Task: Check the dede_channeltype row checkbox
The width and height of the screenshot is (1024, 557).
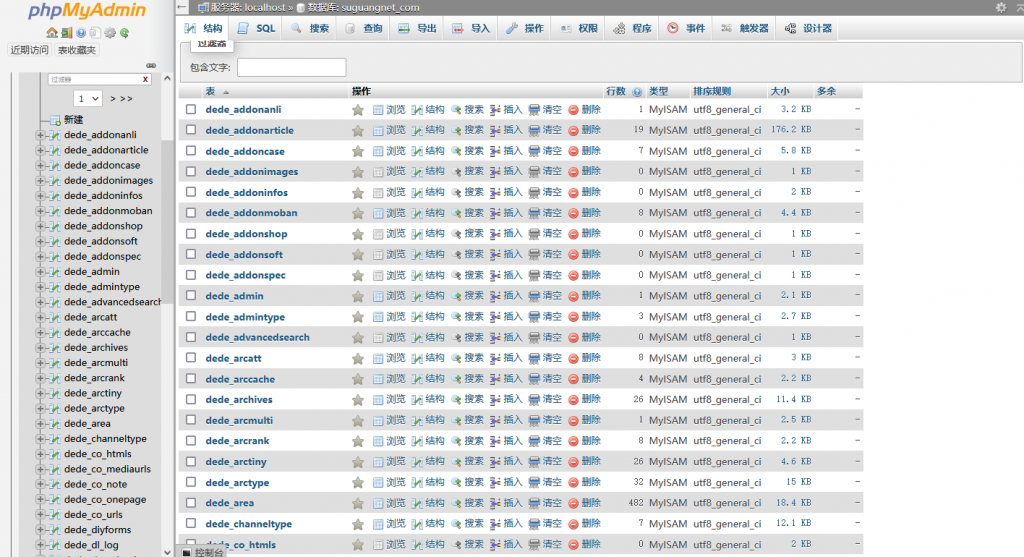Action: coord(191,523)
